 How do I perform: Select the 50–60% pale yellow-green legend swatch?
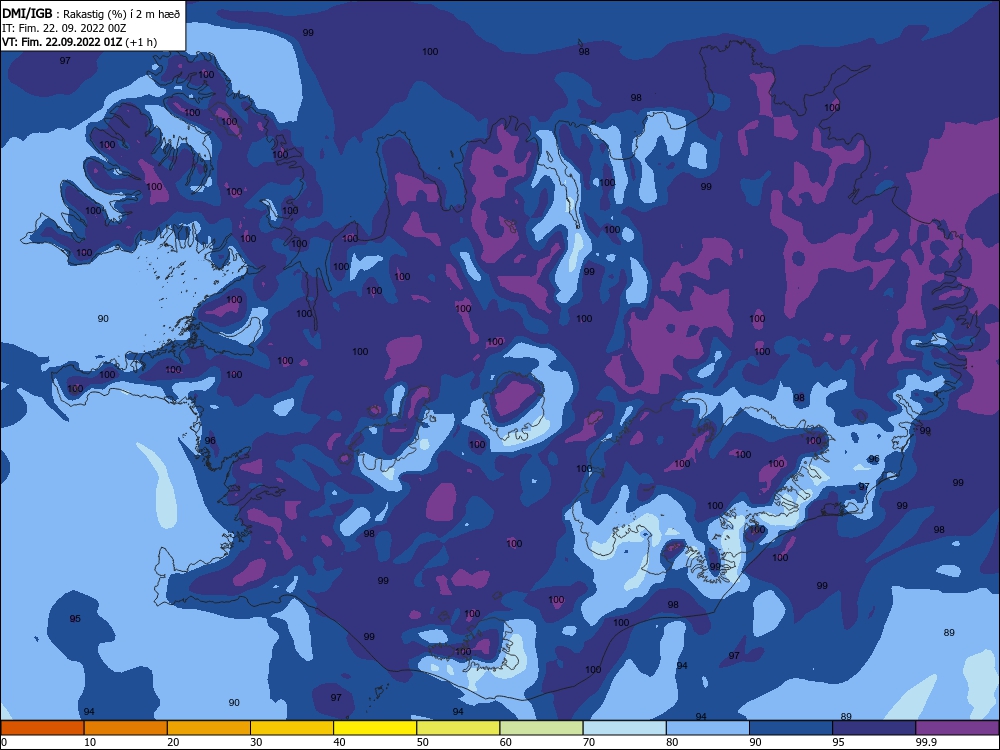pyautogui.click(x=458, y=728)
